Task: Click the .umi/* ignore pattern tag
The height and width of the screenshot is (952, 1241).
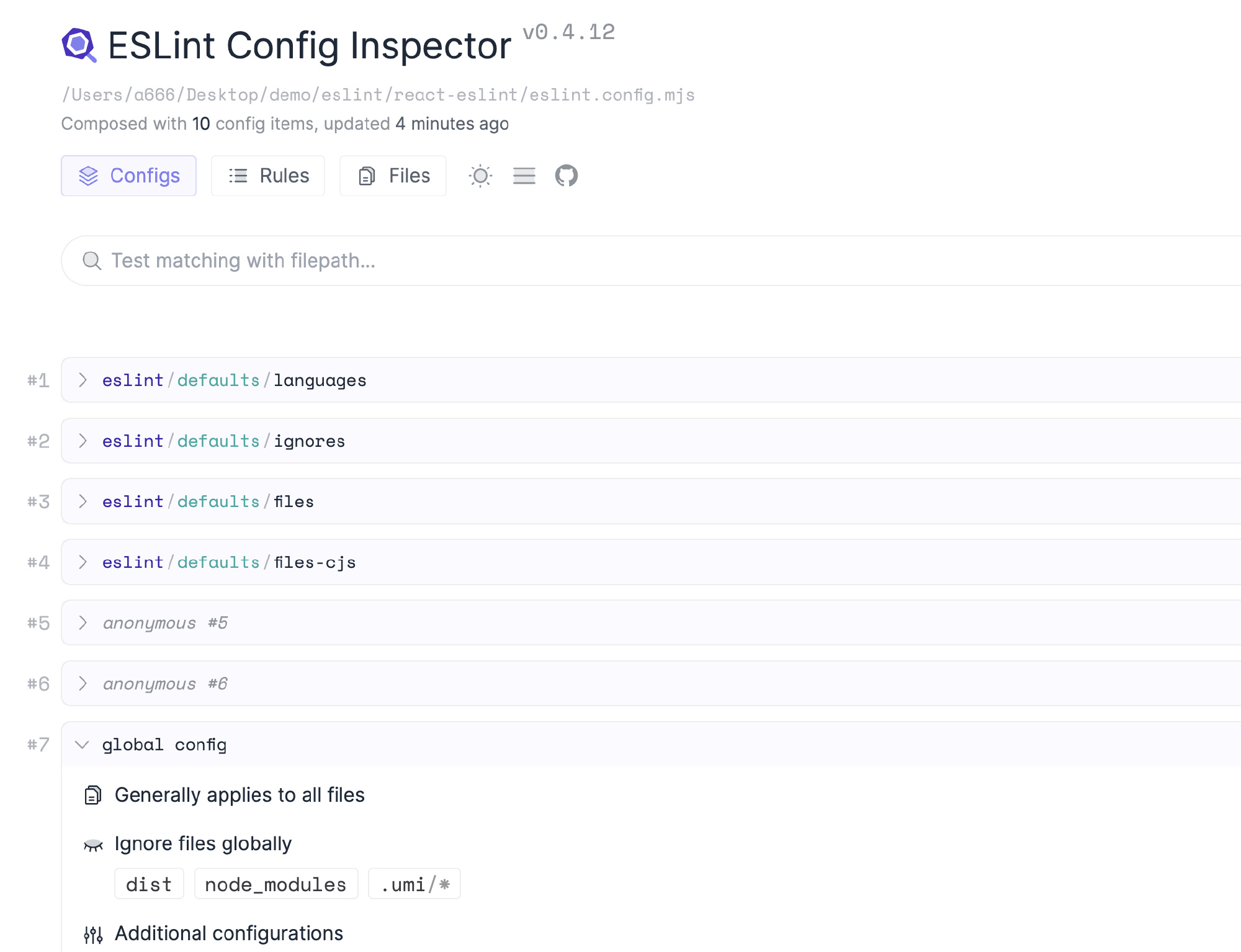Action: click(414, 884)
